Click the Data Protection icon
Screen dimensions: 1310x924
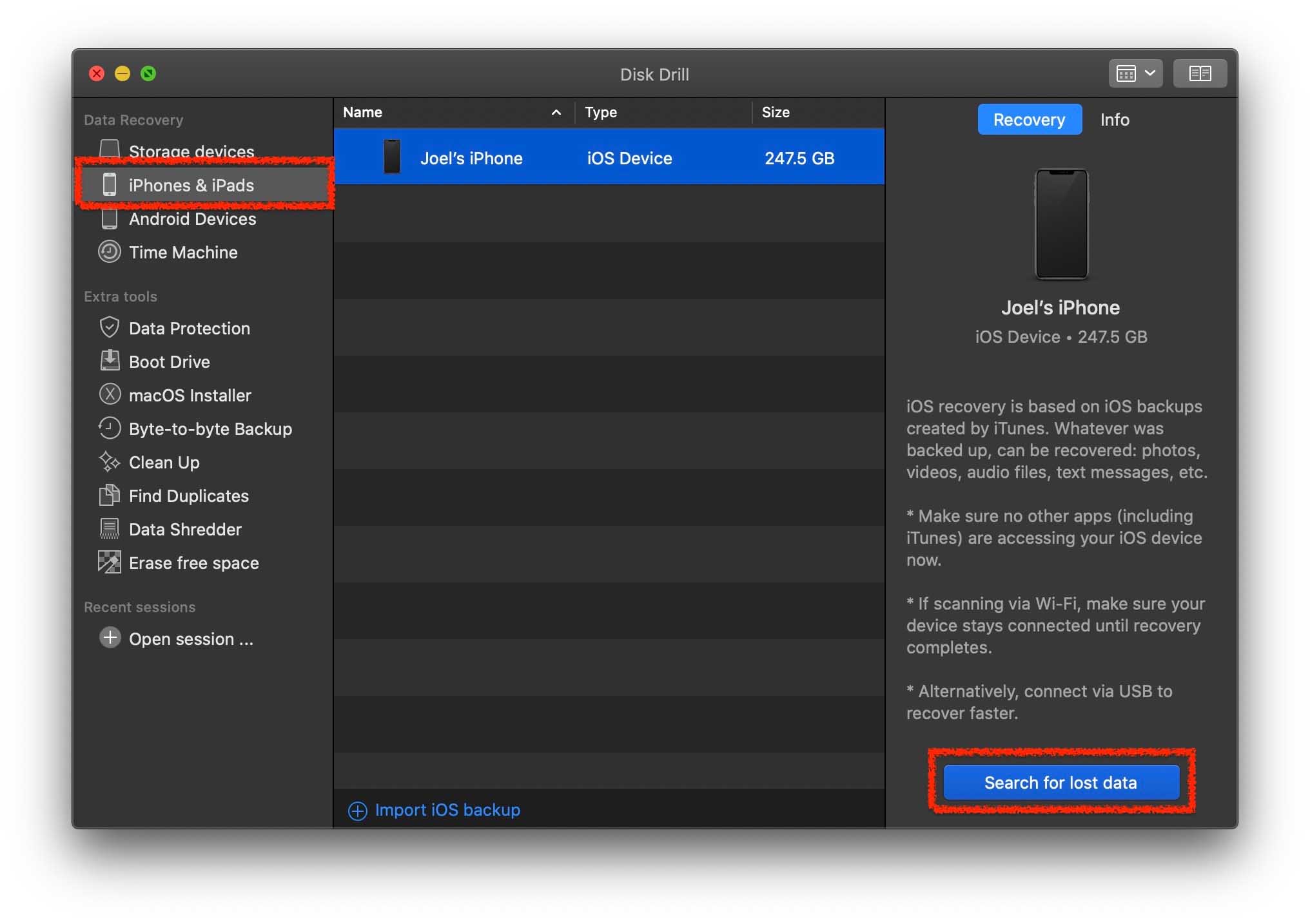coord(109,327)
